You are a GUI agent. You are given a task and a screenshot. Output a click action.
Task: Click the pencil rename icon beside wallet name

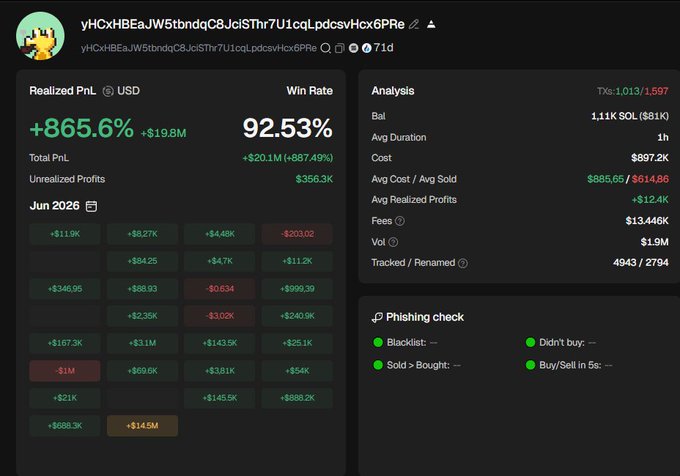tap(414, 24)
